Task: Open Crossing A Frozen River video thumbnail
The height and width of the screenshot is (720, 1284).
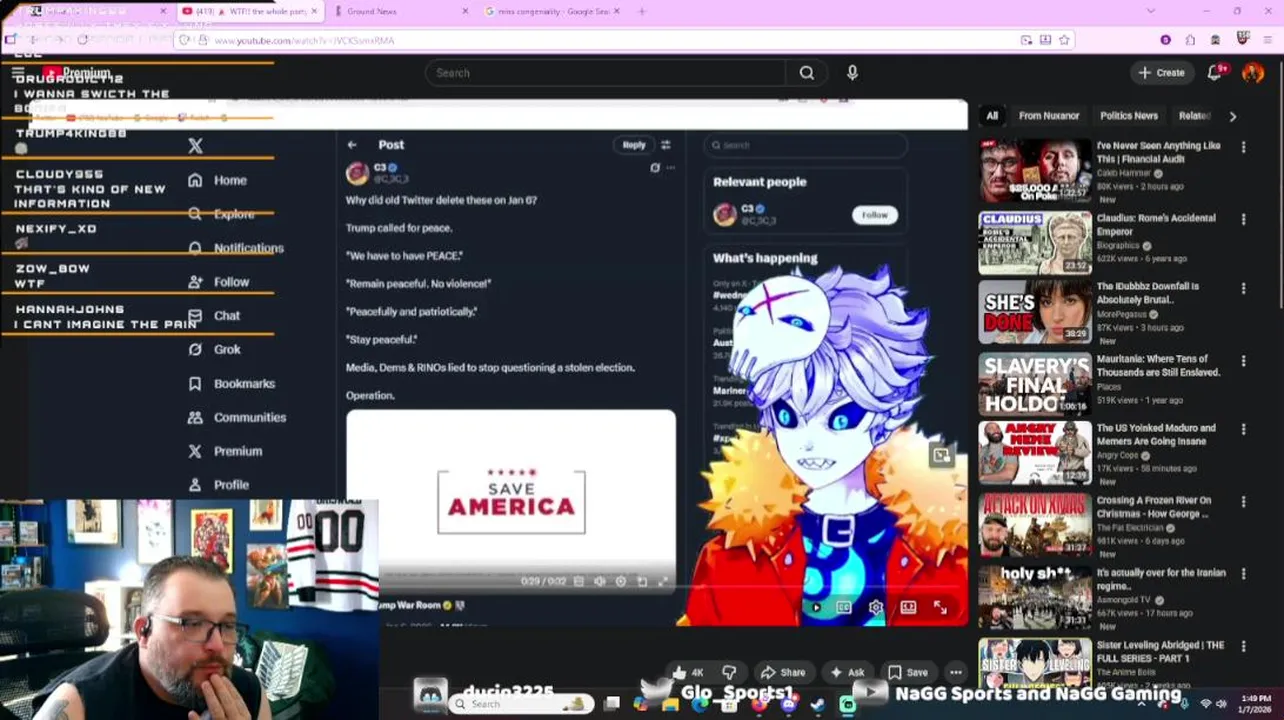Action: (x=1035, y=526)
